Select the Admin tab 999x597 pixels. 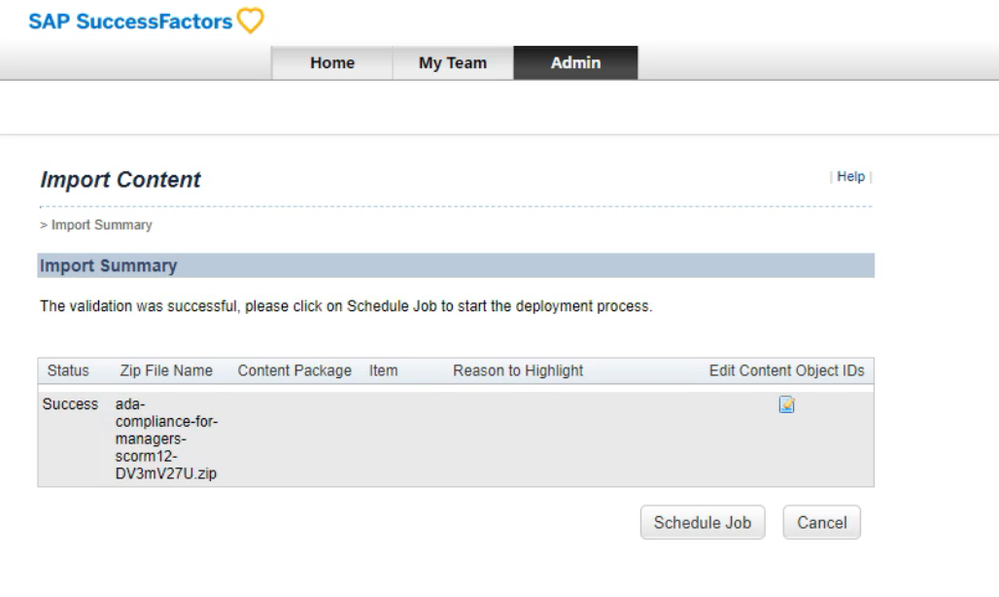[576, 63]
